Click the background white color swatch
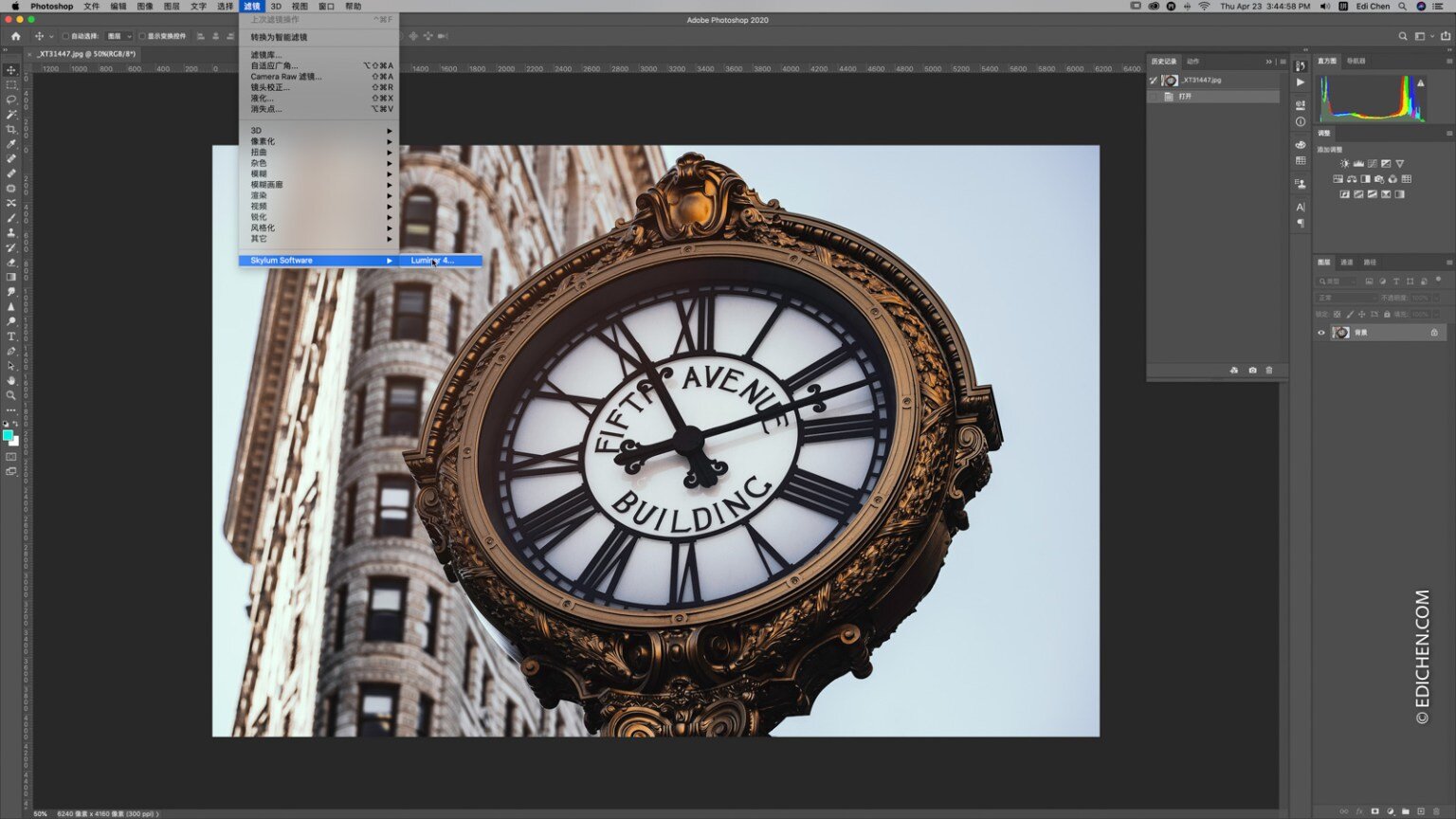This screenshot has width=1456, height=819. pos(14,441)
